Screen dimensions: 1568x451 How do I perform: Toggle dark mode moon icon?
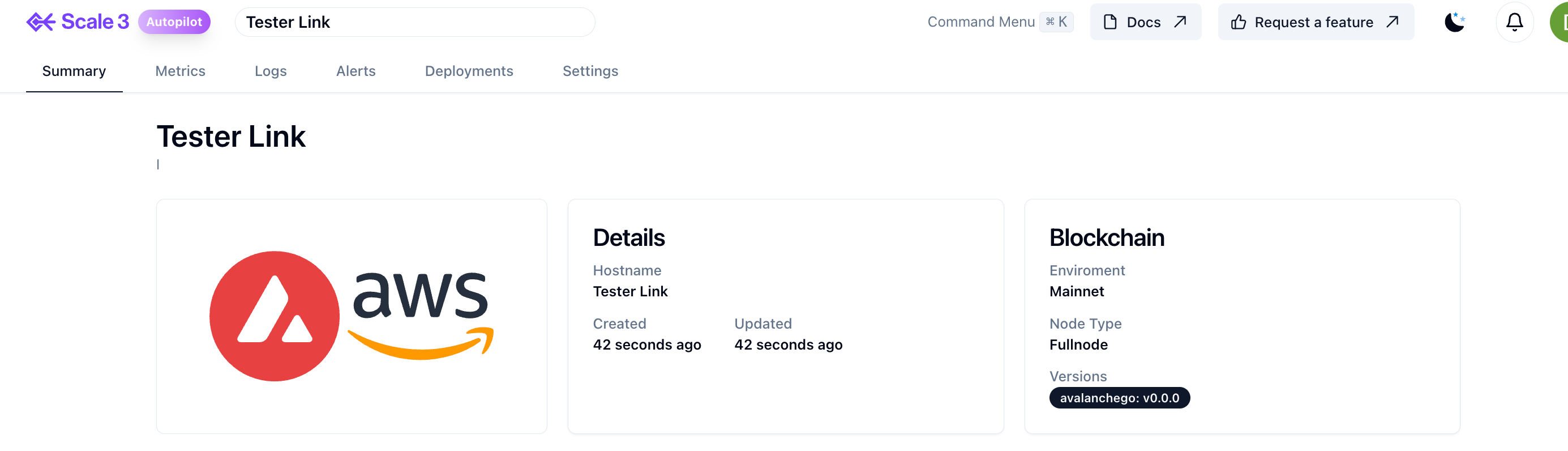click(x=1454, y=22)
